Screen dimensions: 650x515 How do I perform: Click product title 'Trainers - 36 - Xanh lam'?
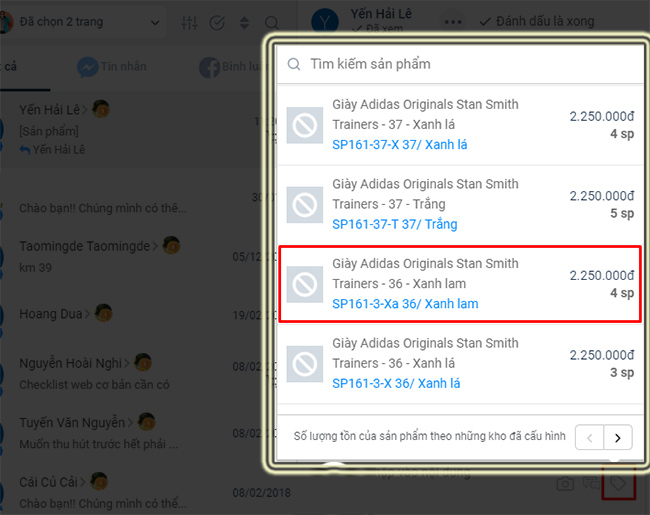pos(399,284)
